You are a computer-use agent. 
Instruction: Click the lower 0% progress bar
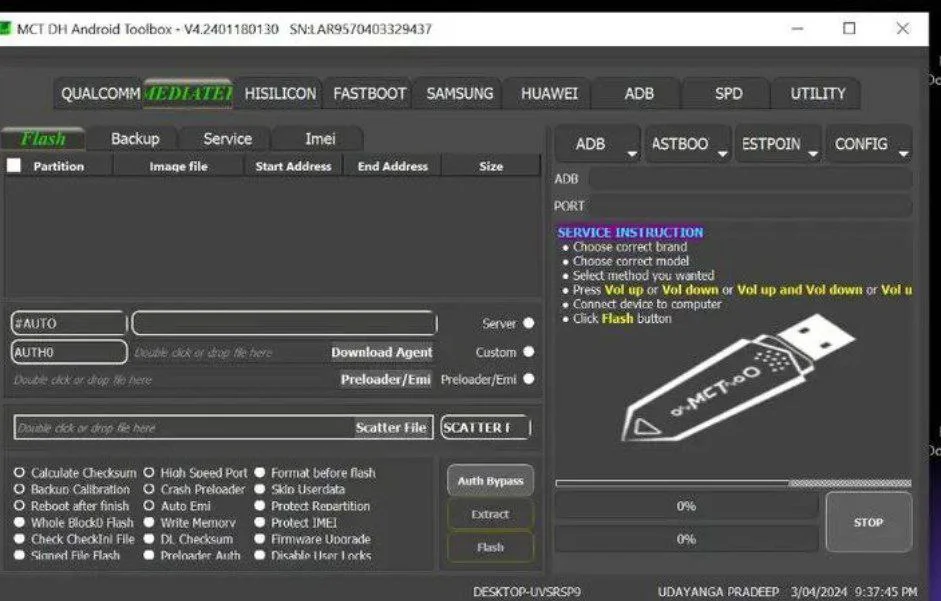pyautogui.click(x=686, y=539)
